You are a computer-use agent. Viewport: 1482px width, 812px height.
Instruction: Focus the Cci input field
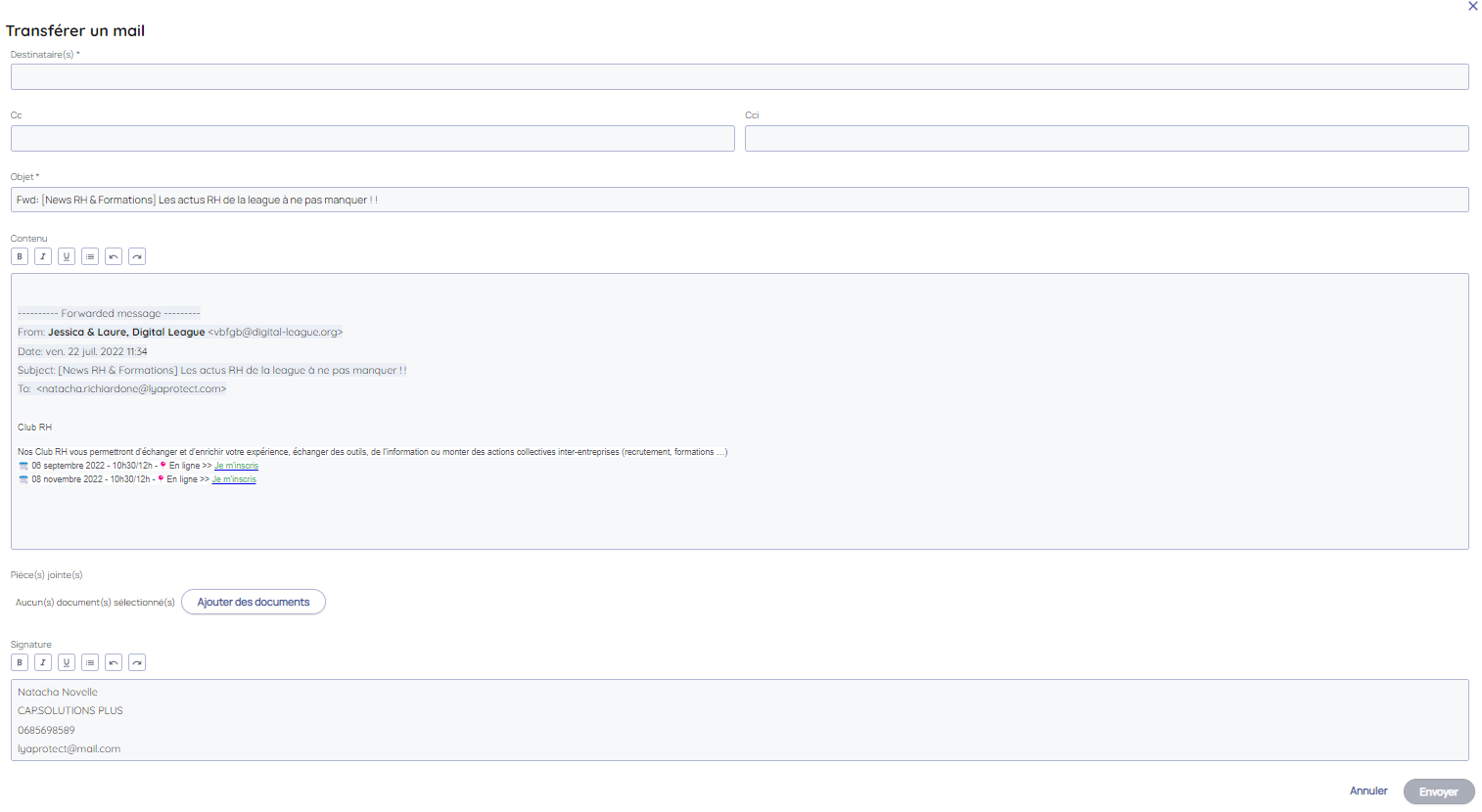1106,139
